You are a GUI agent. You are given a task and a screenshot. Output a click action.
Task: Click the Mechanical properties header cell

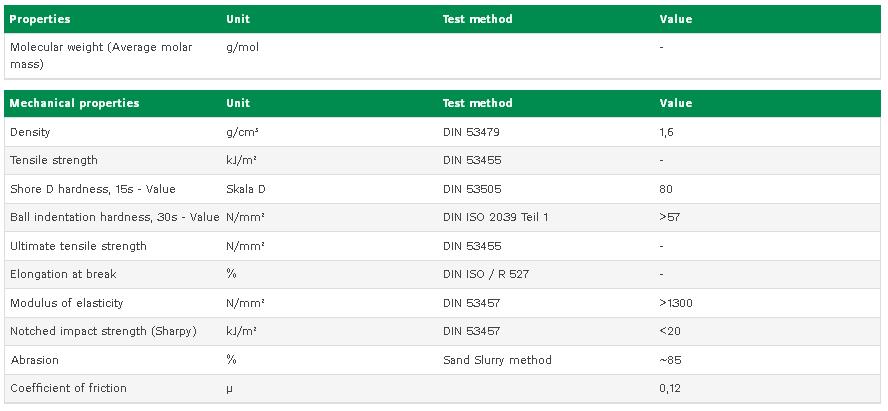tap(74, 103)
